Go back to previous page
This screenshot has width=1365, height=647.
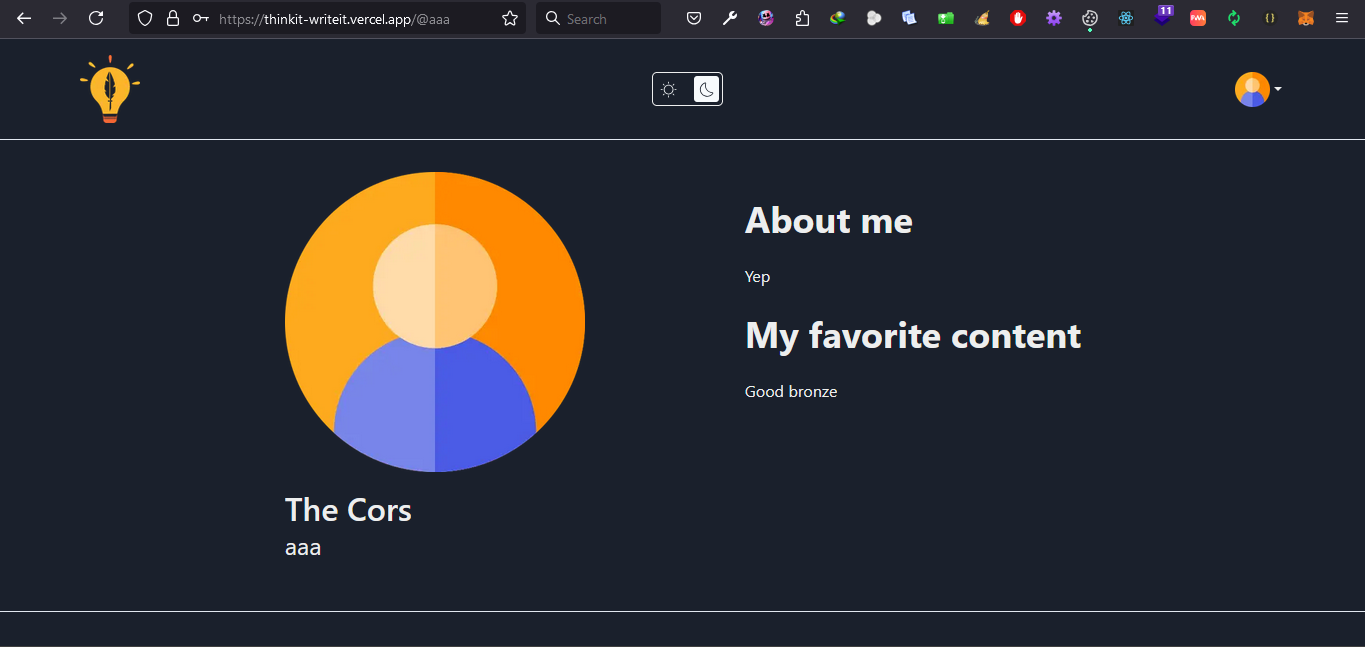(24, 18)
